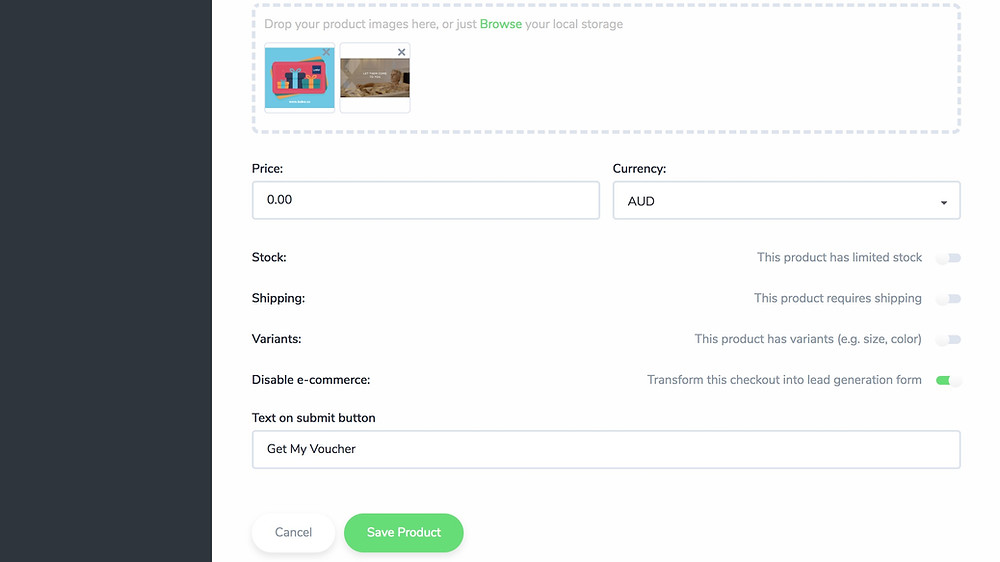Image resolution: width=1000 pixels, height=562 pixels.
Task: Turn on the product variants toggle
Action: tap(948, 339)
